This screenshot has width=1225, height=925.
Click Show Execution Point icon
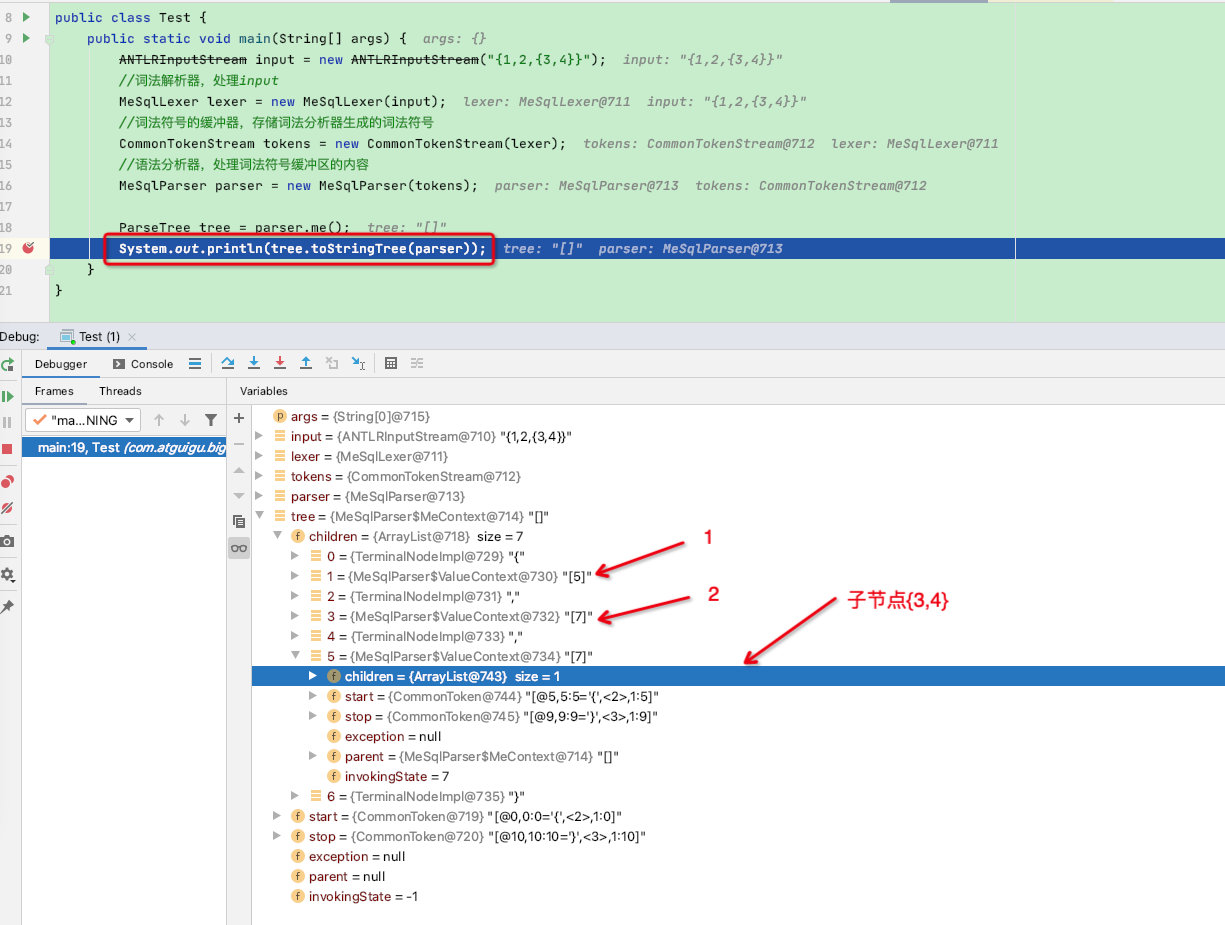click(195, 364)
